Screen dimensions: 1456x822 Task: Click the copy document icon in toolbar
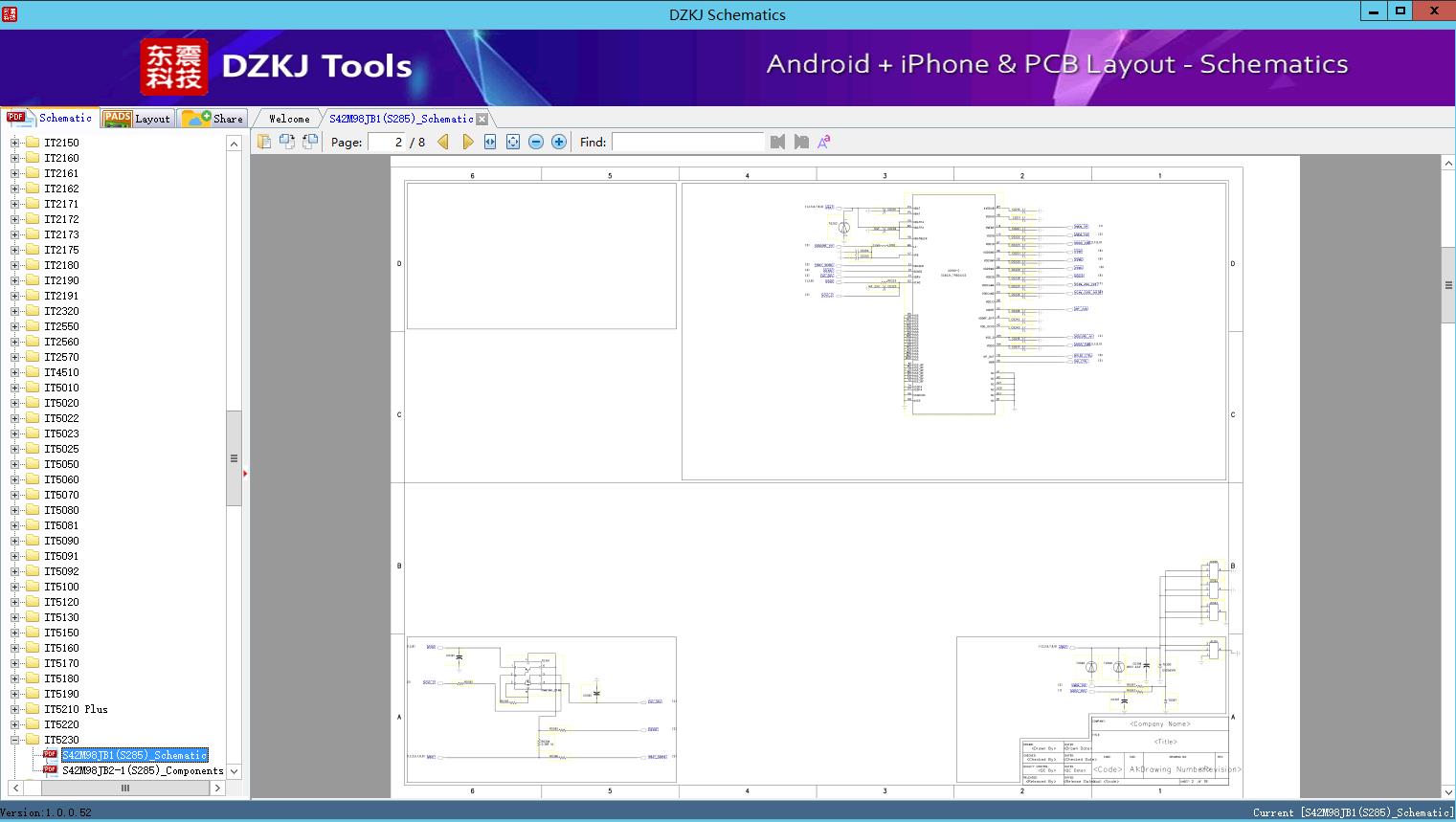click(264, 142)
